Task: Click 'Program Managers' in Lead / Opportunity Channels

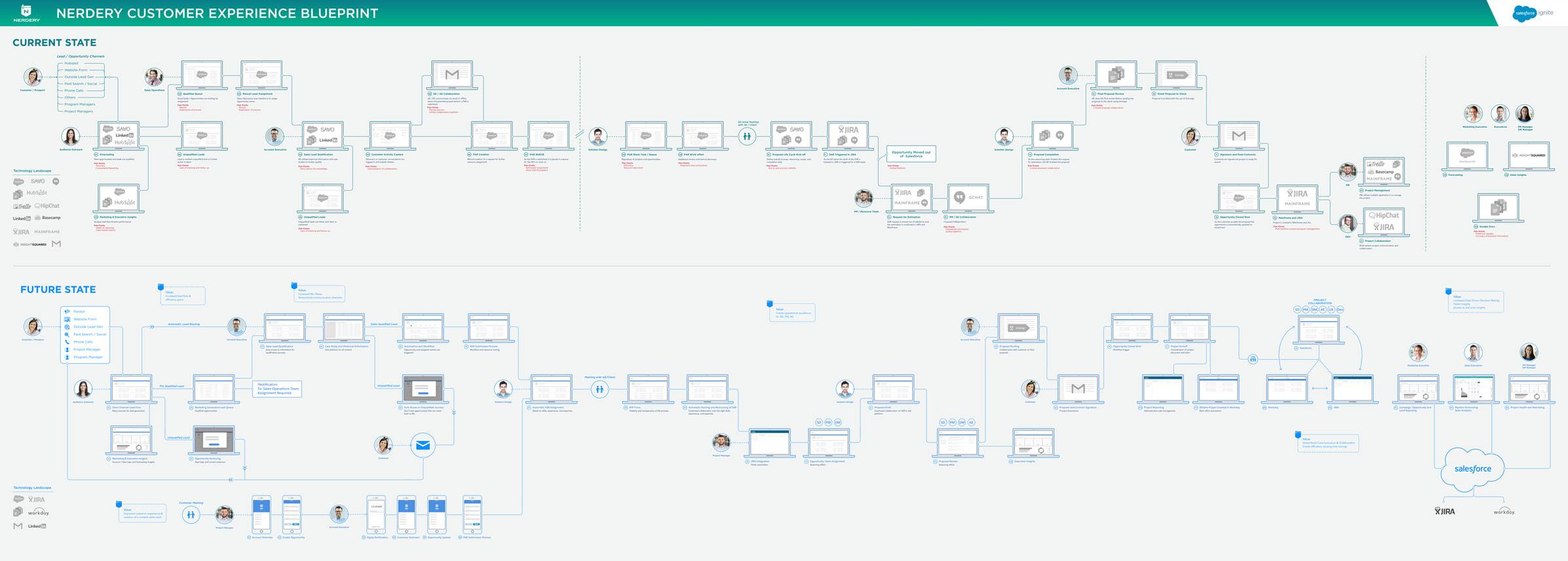Action: (79, 104)
